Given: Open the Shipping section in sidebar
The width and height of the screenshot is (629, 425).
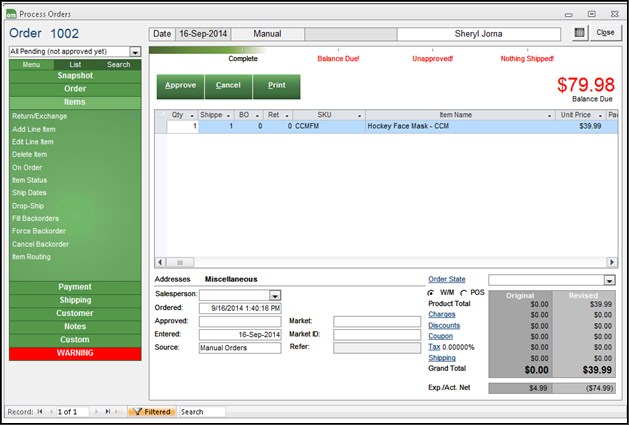Looking at the screenshot, I should tap(75, 300).
